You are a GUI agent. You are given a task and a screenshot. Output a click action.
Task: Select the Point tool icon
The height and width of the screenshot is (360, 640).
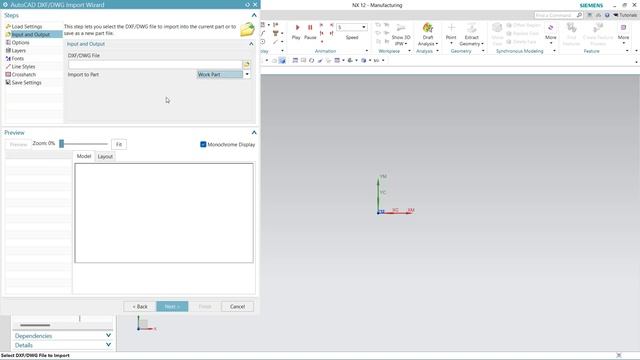(451, 28)
